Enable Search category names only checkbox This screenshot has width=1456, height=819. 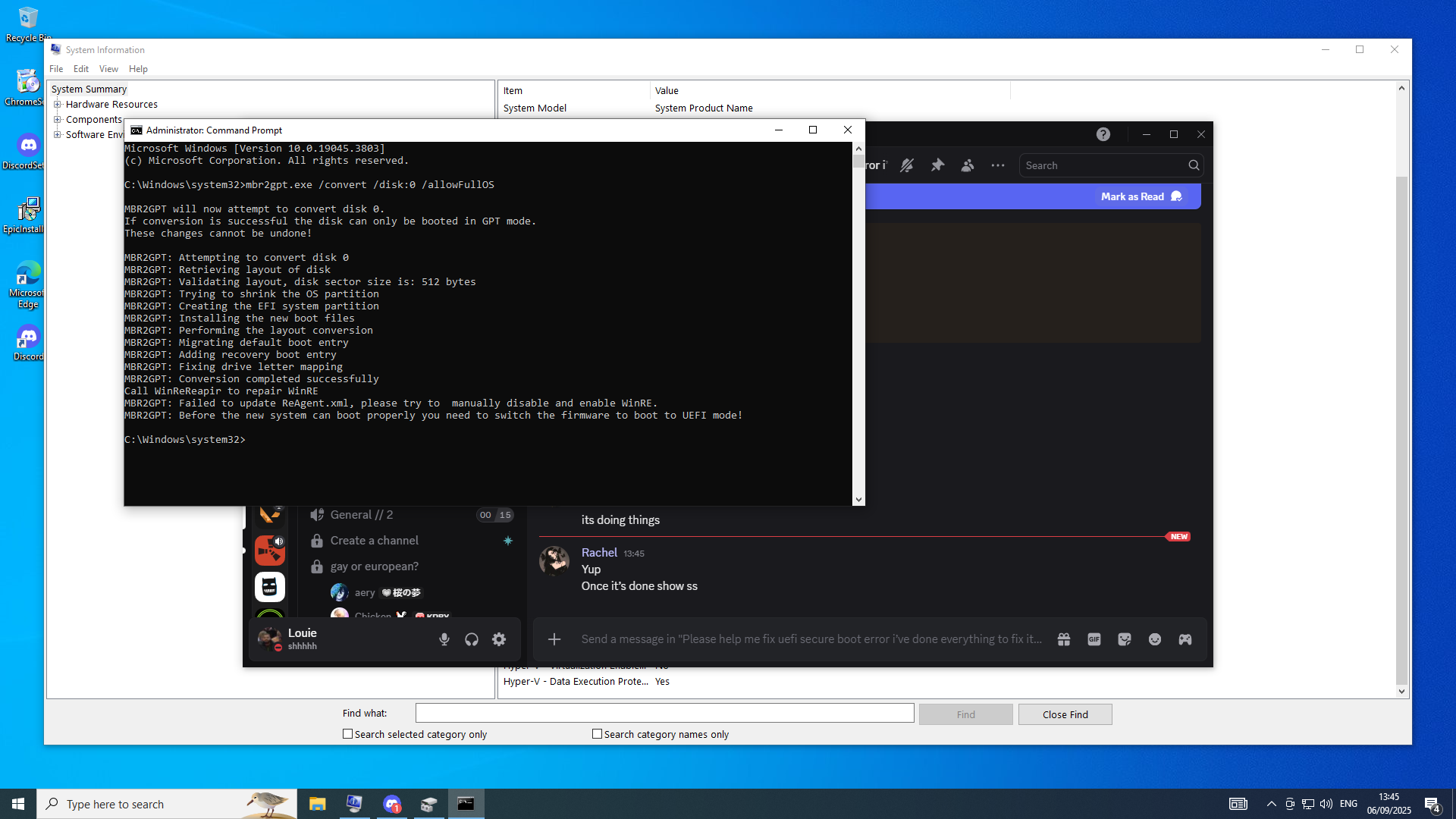pyautogui.click(x=598, y=734)
